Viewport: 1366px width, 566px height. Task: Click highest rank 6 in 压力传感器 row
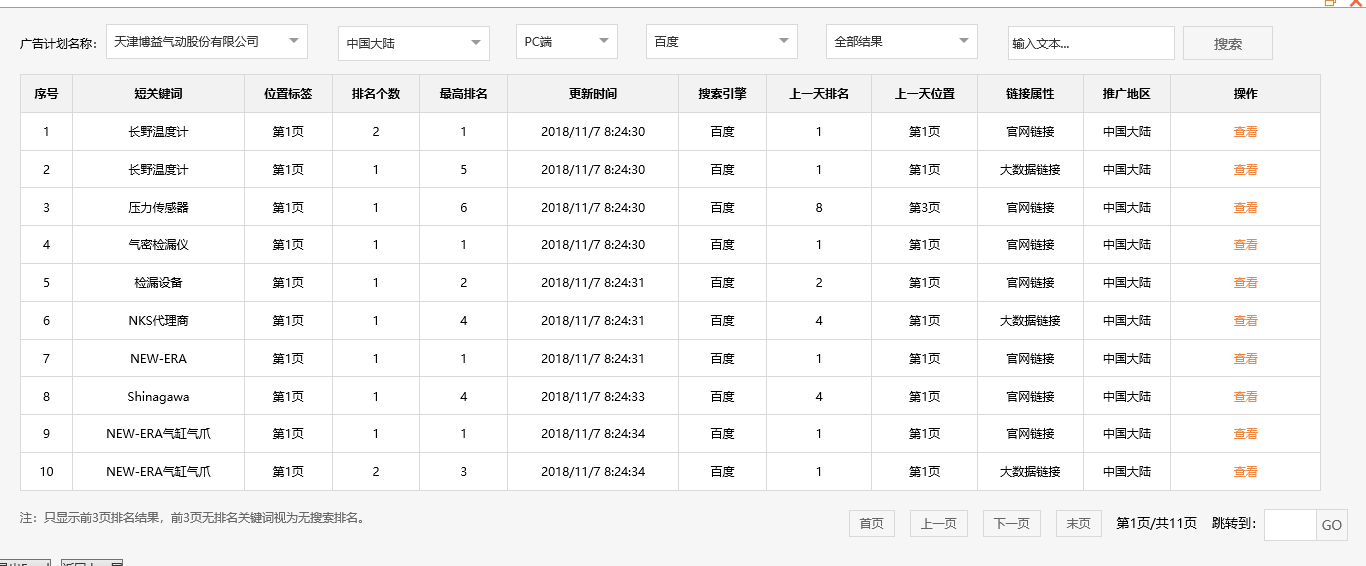[x=464, y=208]
